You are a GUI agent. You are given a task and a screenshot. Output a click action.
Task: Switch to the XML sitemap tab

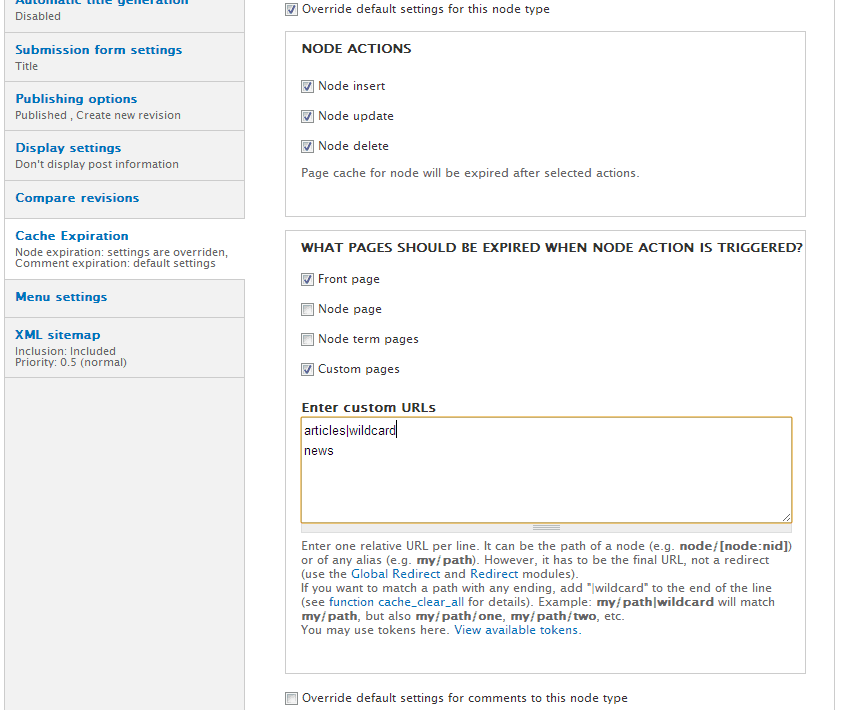[x=58, y=335]
